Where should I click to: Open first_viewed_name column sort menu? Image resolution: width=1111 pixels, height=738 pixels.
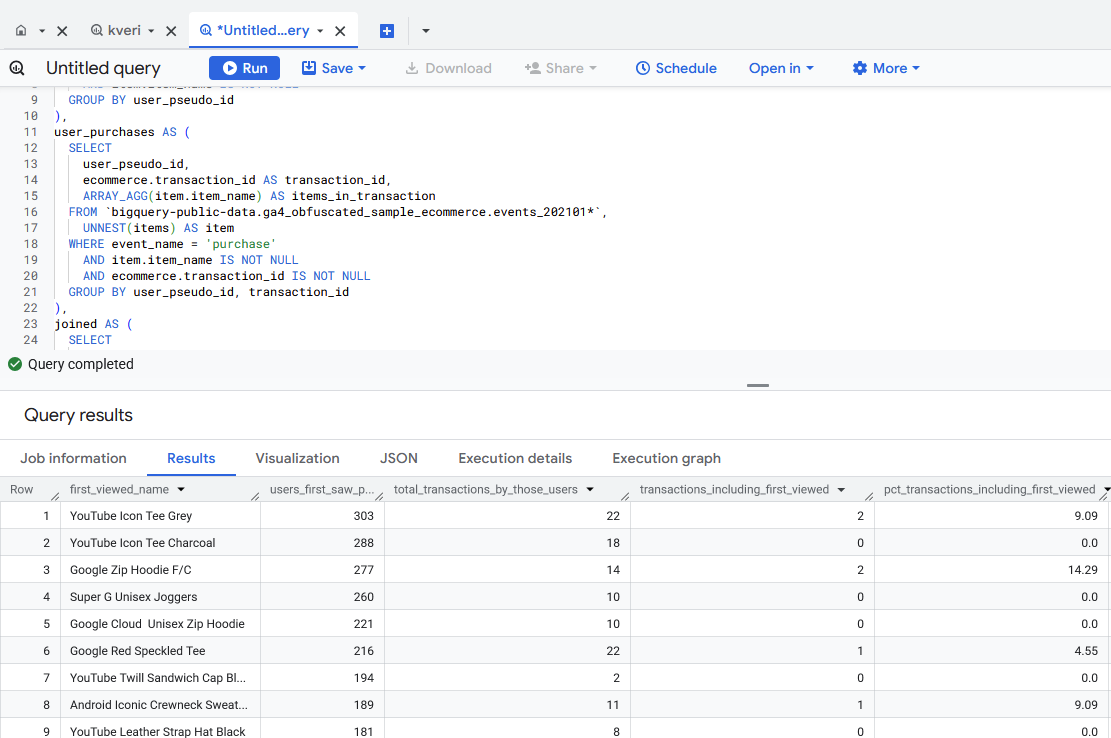point(181,490)
